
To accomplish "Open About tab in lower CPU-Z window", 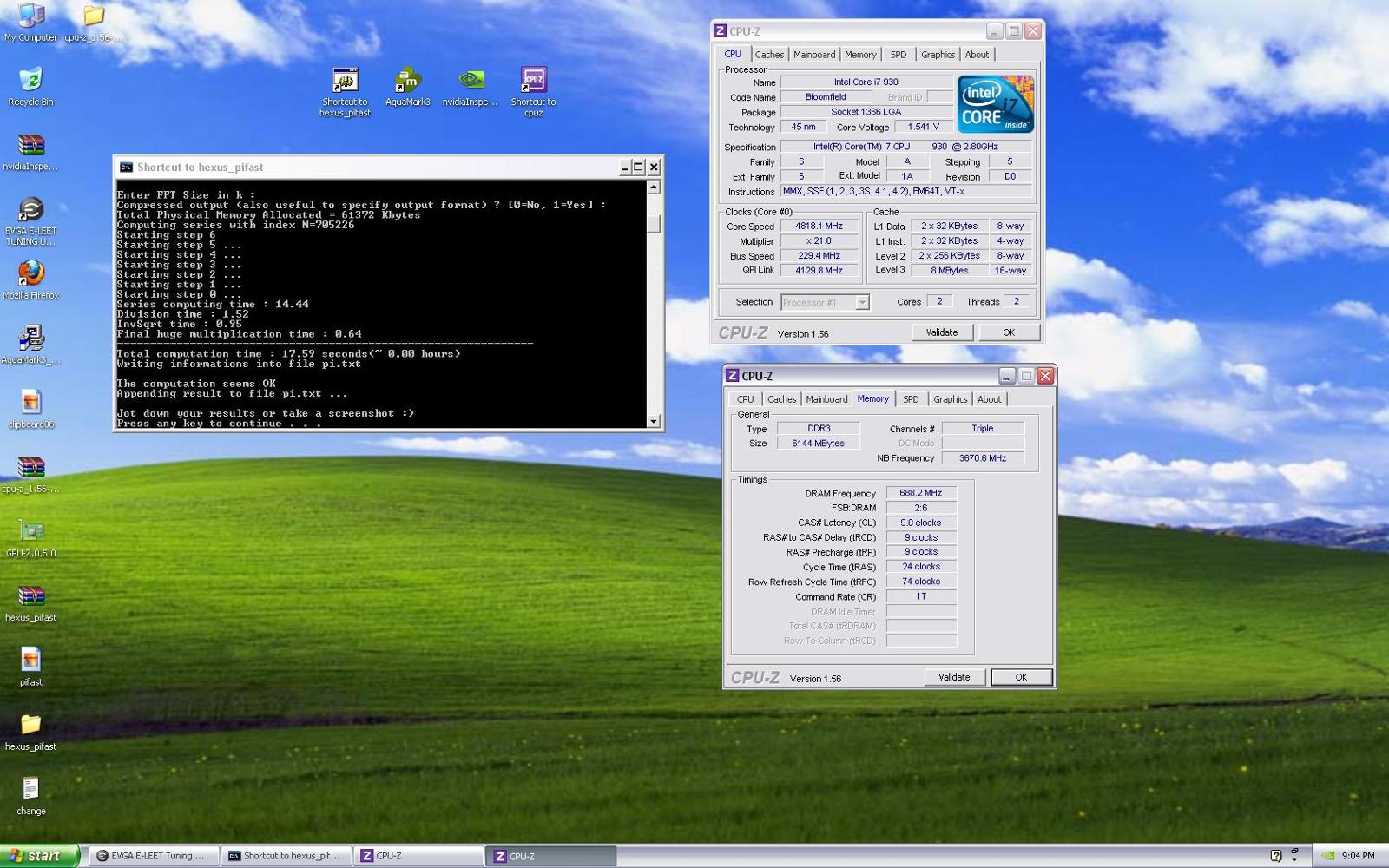I will click(x=989, y=399).
